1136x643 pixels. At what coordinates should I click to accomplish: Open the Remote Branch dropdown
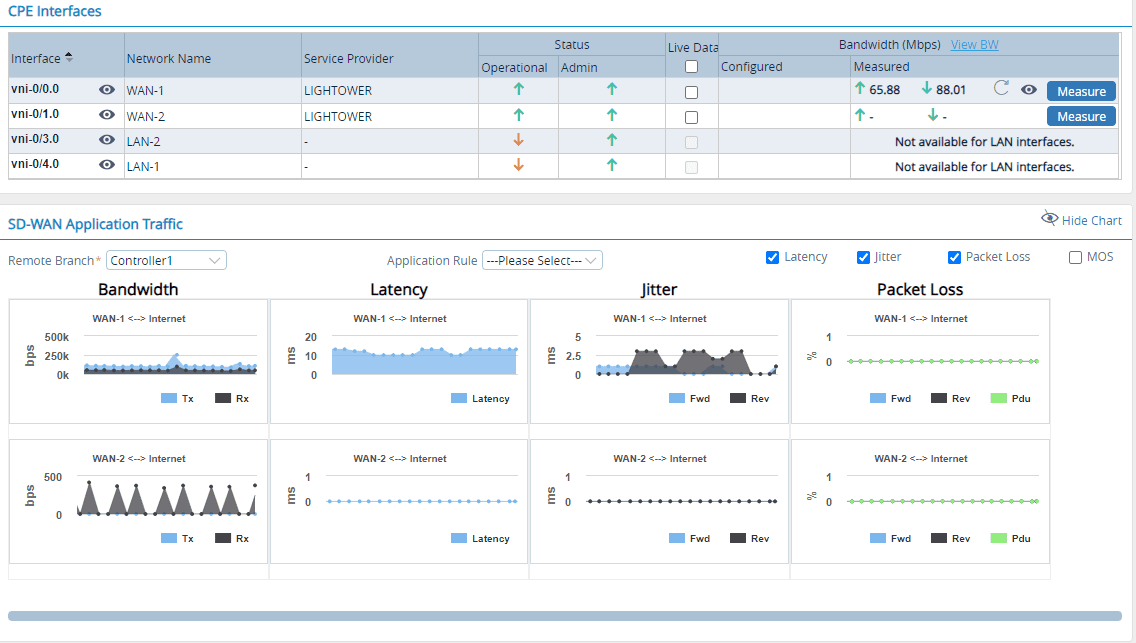click(x=166, y=259)
